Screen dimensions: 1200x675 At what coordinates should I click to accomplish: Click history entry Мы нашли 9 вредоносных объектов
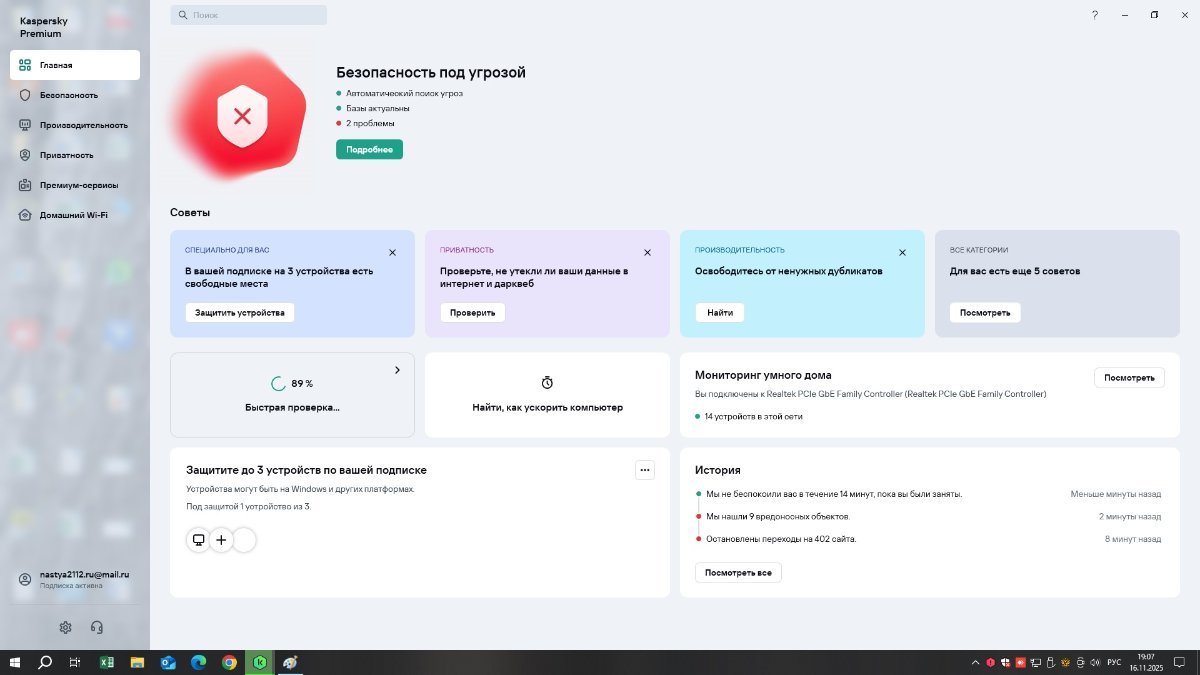pyautogui.click(x=778, y=516)
